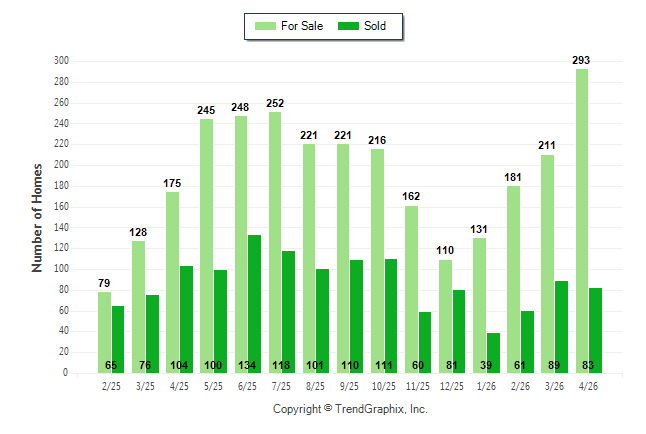Click the Number of Homes axis title

pyautogui.click(x=37, y=218)
